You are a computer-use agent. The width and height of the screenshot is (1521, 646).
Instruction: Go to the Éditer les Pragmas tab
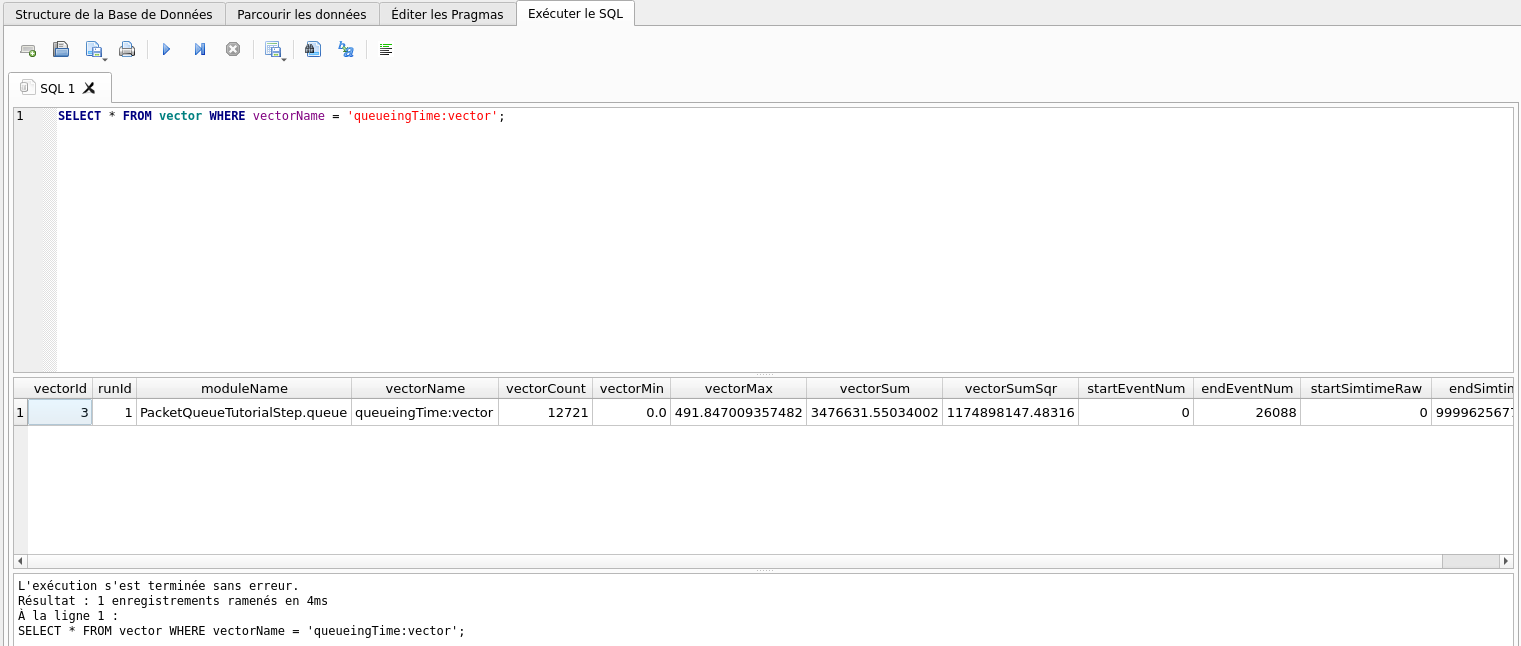[447, 14]
